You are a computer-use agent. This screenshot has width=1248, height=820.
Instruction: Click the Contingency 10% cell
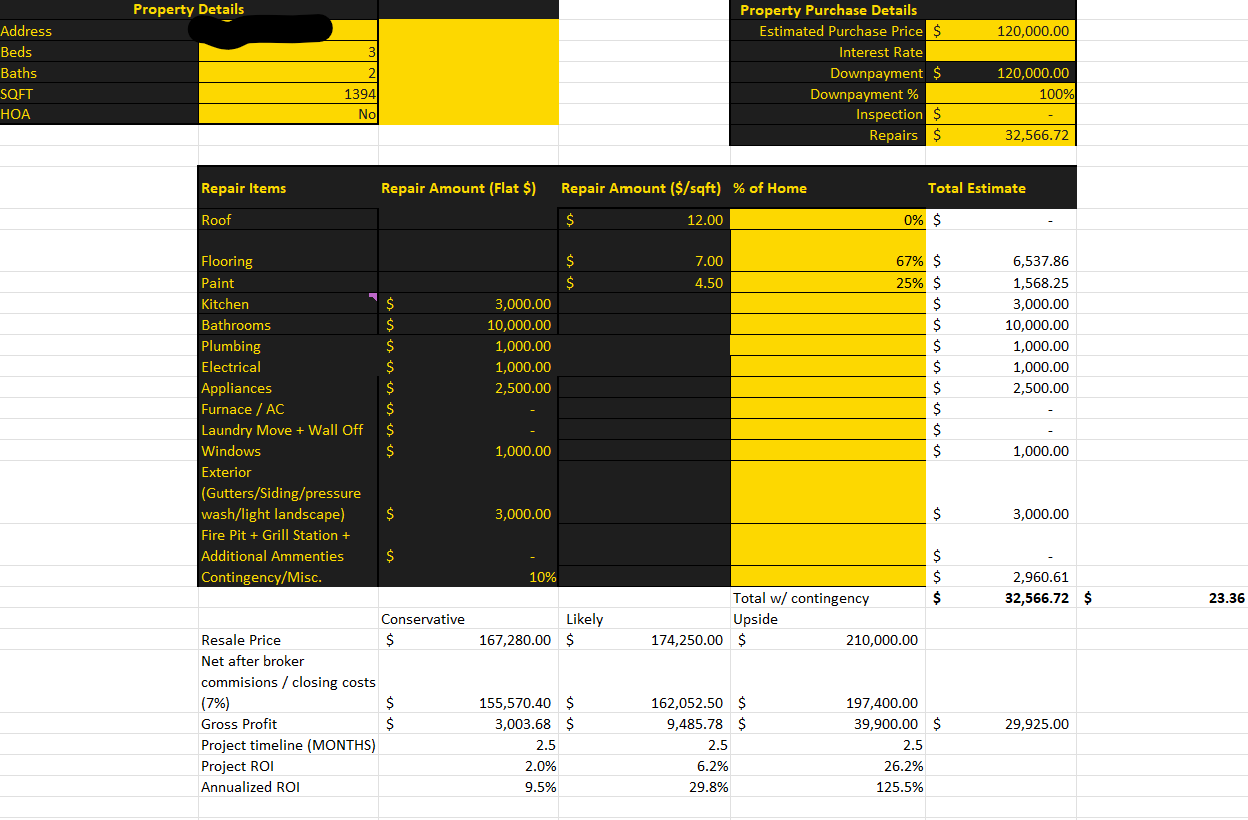(x=468, y=577)
